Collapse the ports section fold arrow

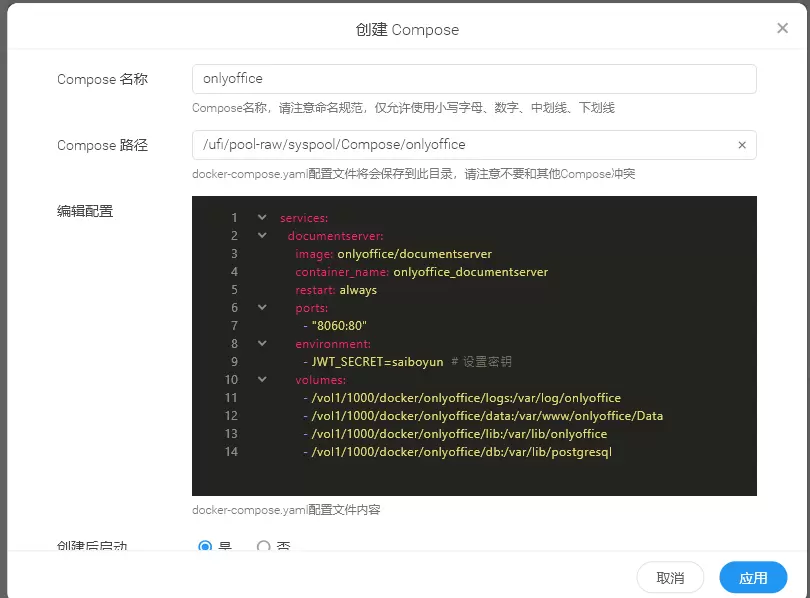262,308
